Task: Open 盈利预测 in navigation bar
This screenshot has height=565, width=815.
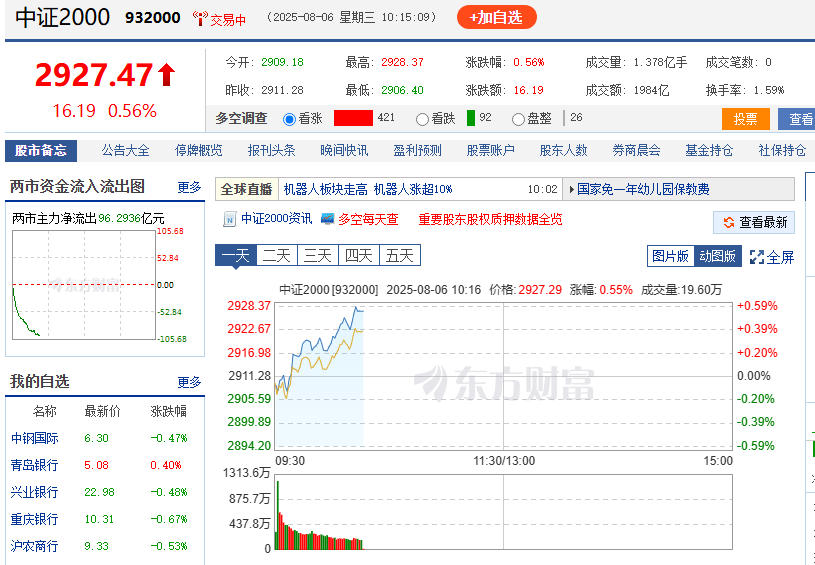Action: 417,151
